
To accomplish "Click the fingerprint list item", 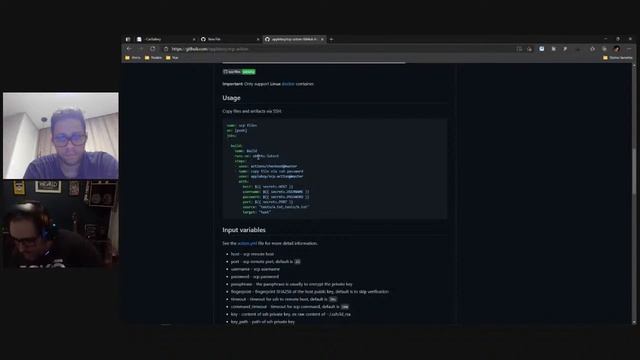I will (310, 291).
